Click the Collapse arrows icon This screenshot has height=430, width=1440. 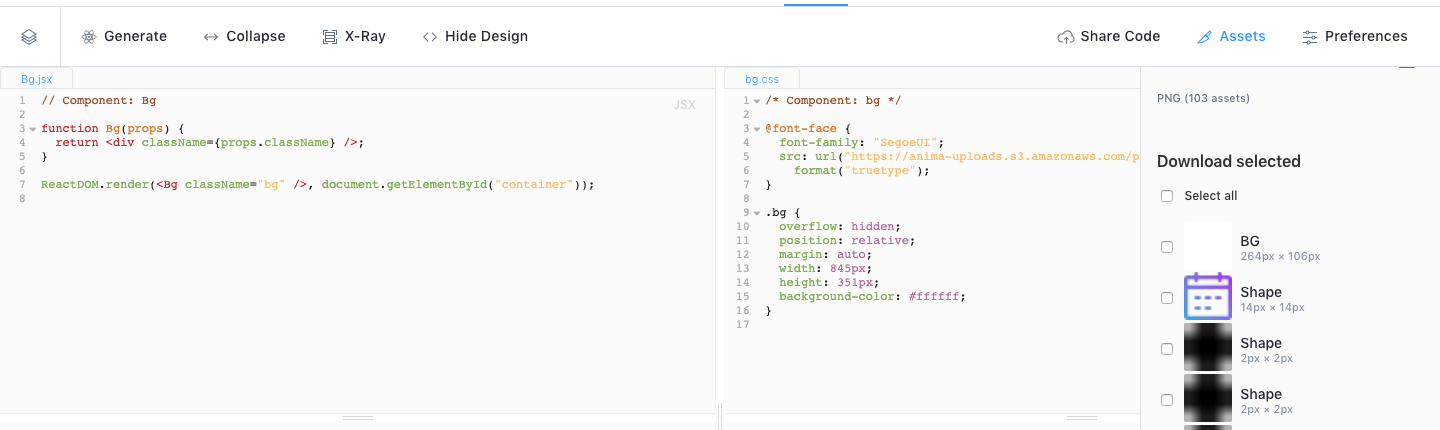pyautogui.click(x=211, y=37)
